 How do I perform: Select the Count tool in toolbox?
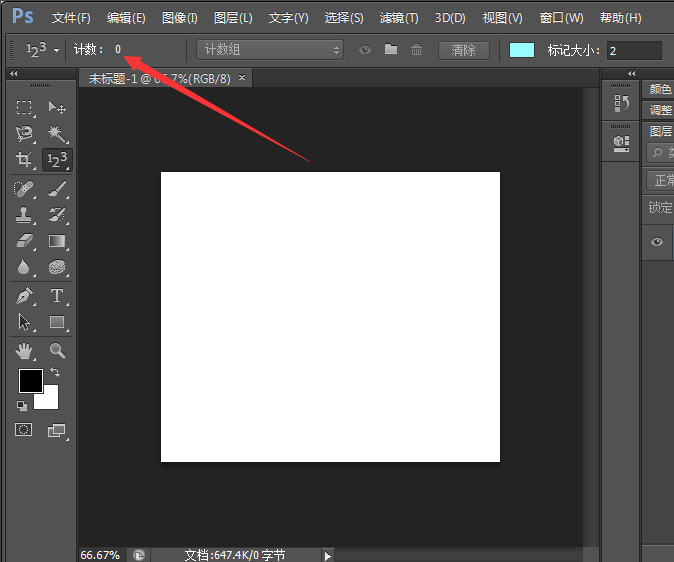(x=57, y=160)
